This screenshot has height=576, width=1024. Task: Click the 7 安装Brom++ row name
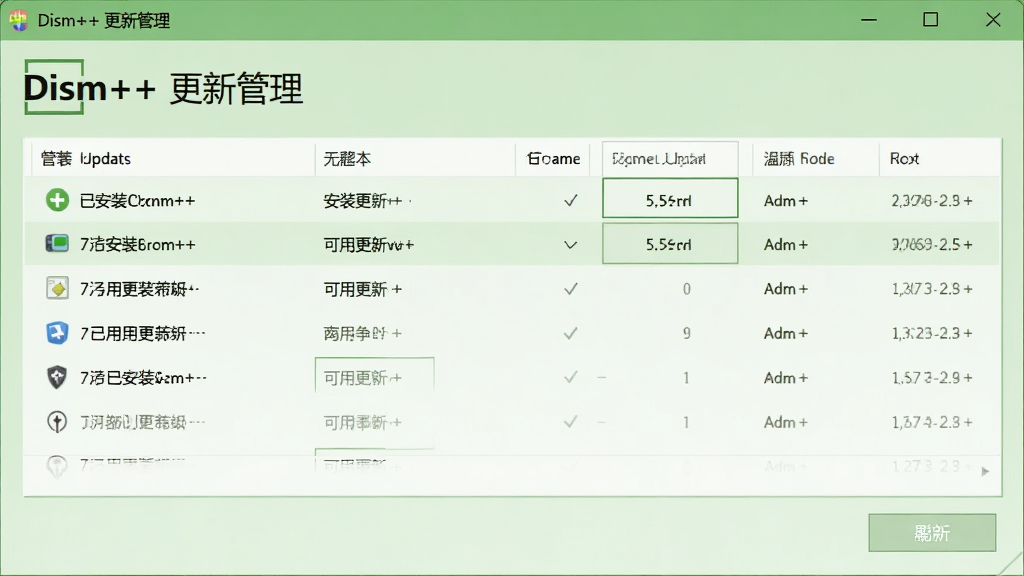tap(137, 244)
